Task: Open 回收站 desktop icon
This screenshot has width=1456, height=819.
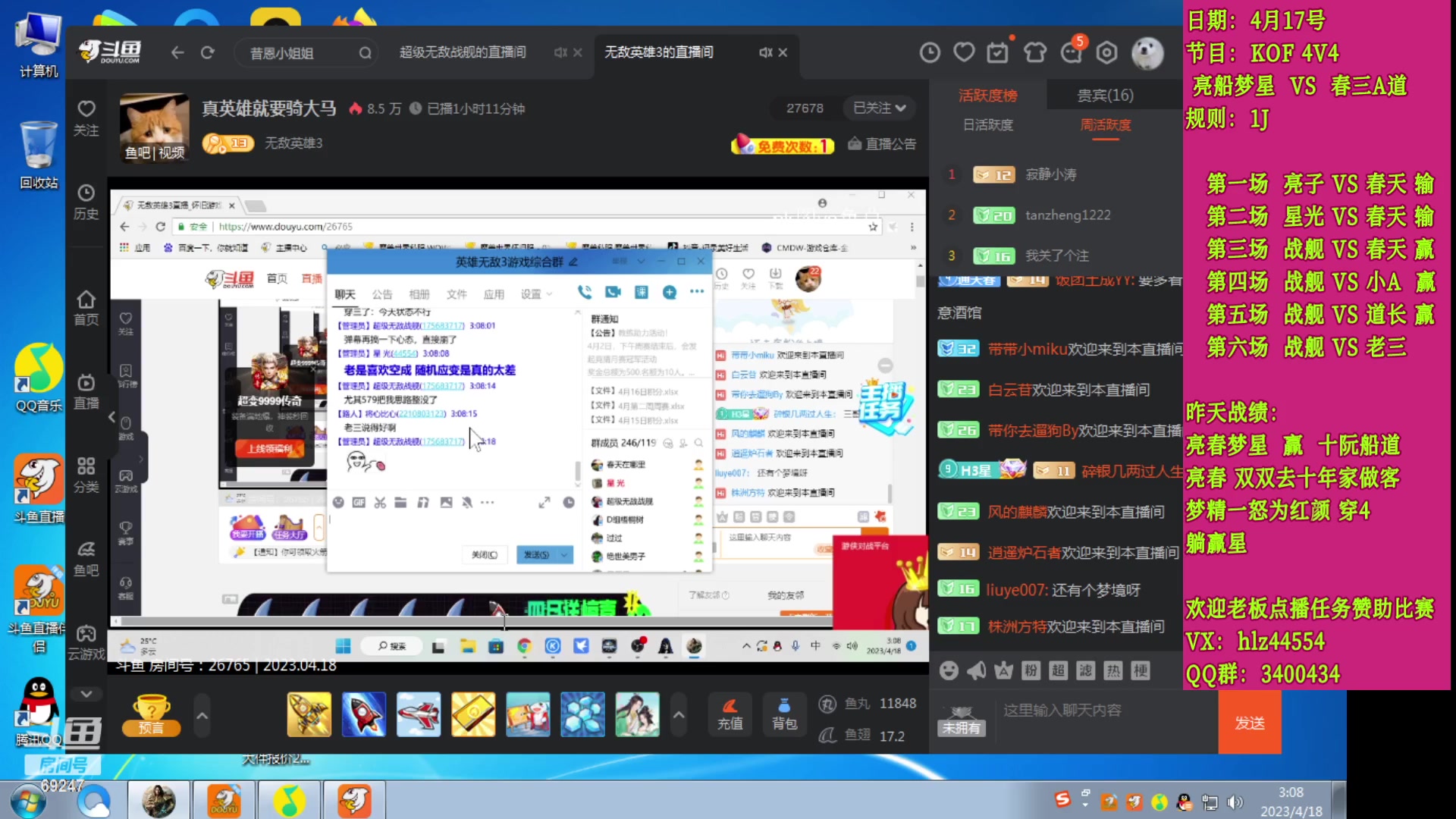Action: [39, 155]
